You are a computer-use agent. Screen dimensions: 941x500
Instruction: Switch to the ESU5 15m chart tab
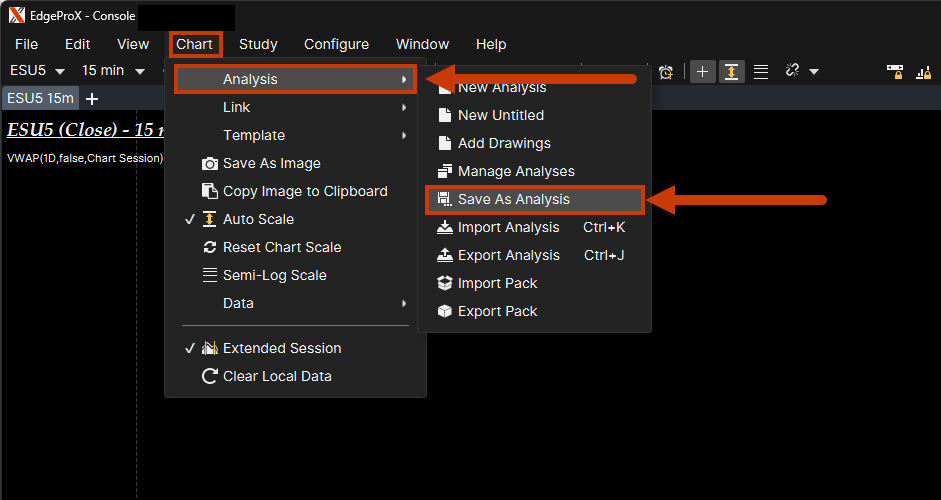tap(39, 98)
